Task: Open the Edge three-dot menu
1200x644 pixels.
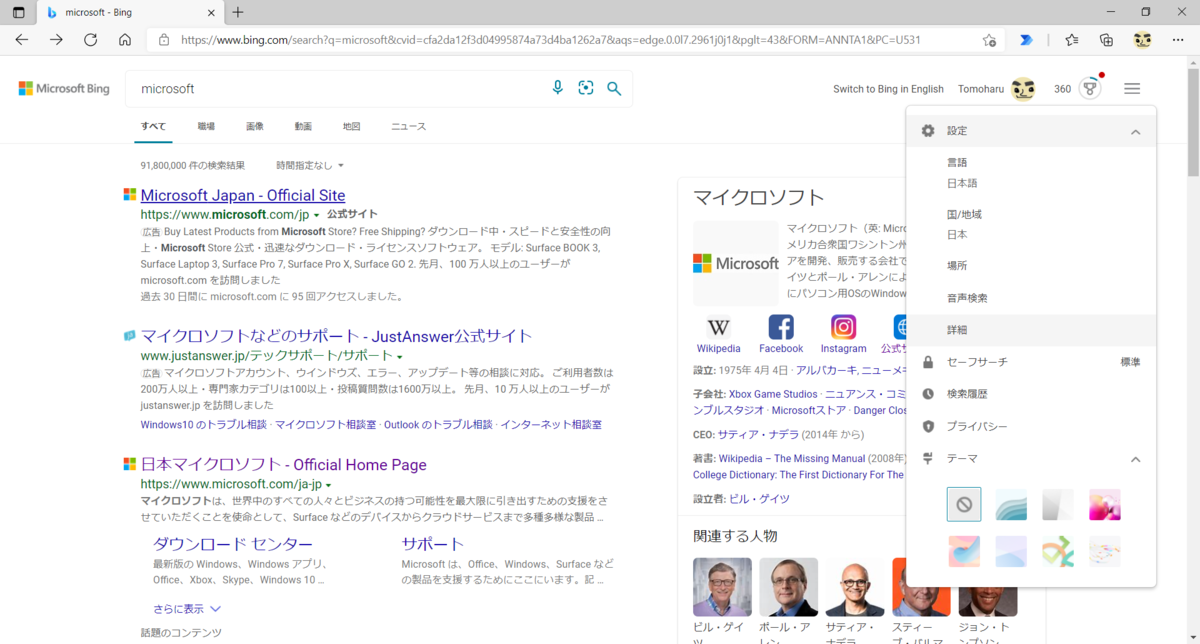Action: click(1177, 40)
